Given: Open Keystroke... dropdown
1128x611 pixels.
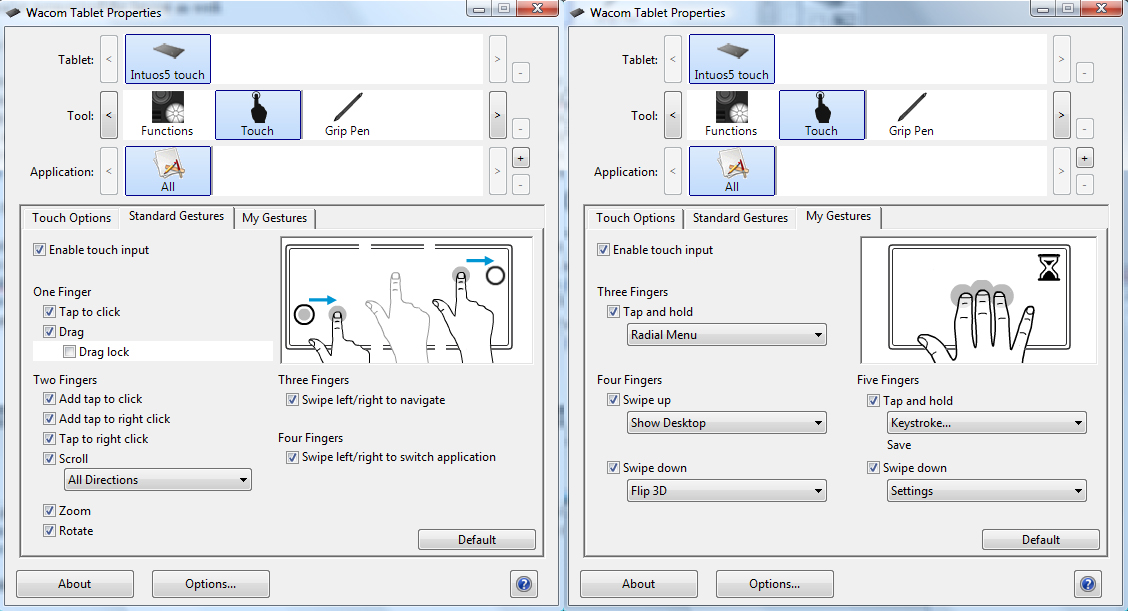Looking at the screenshot, I should (987, 423).
